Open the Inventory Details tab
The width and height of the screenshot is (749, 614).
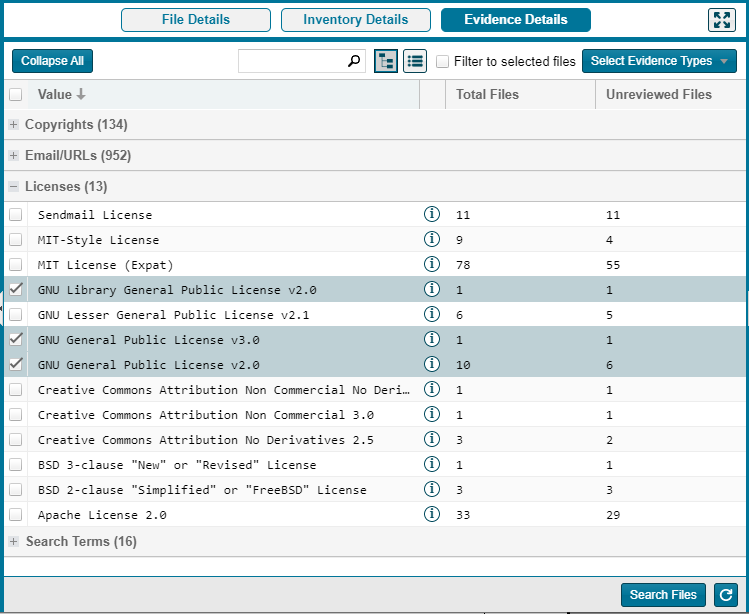pos(355,20)
